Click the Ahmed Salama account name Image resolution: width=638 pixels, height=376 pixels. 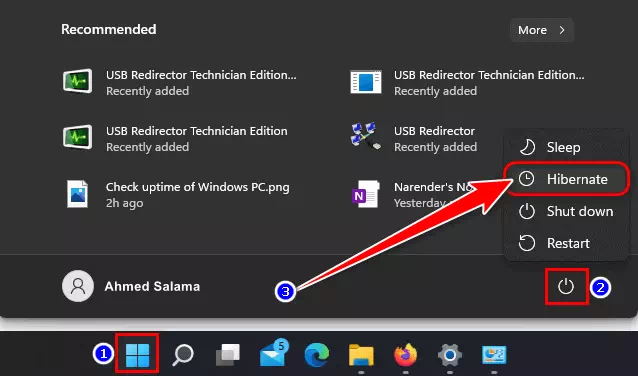click(x=152, y=286)
